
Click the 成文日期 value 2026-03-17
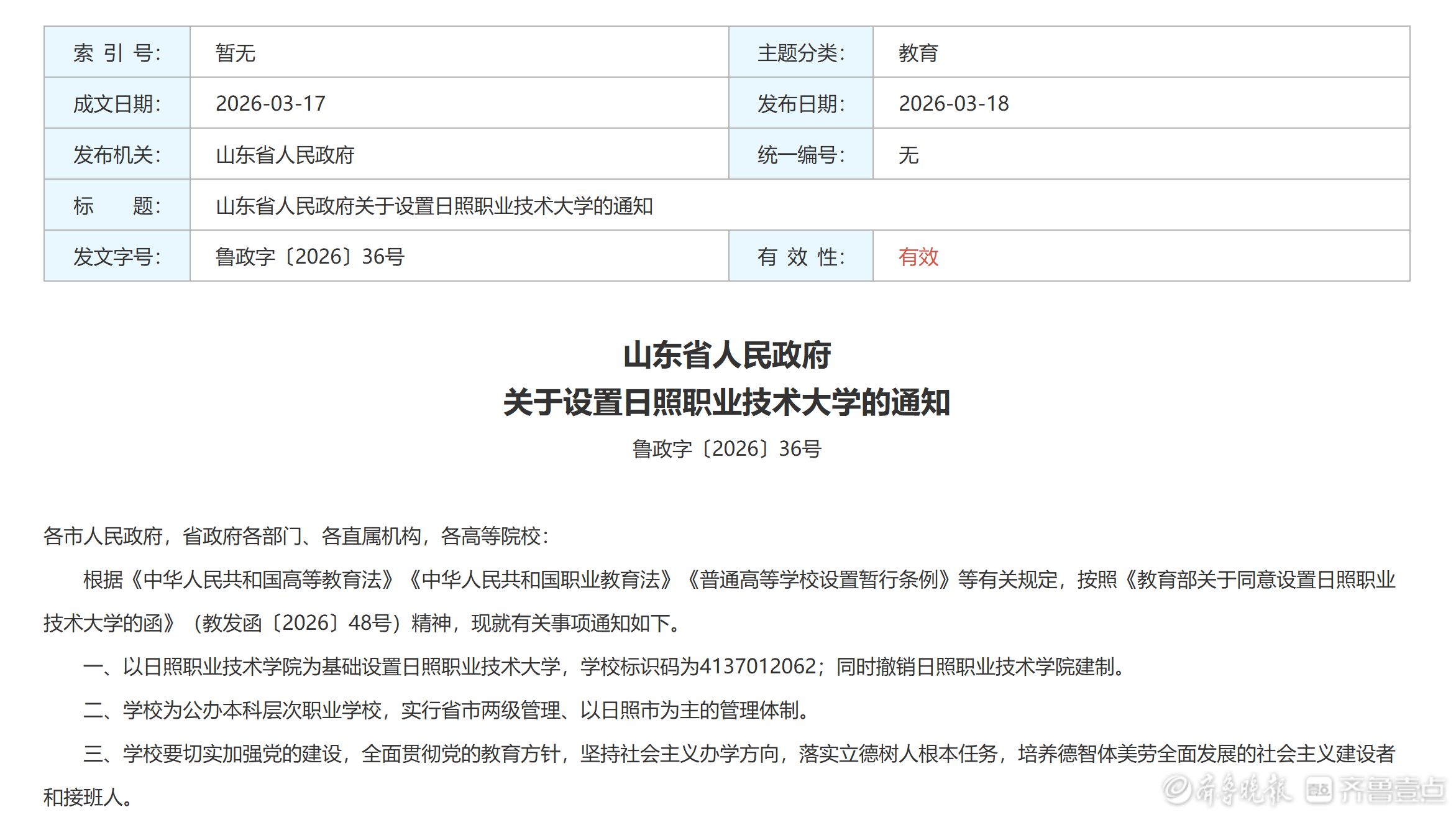pos(270,104)
